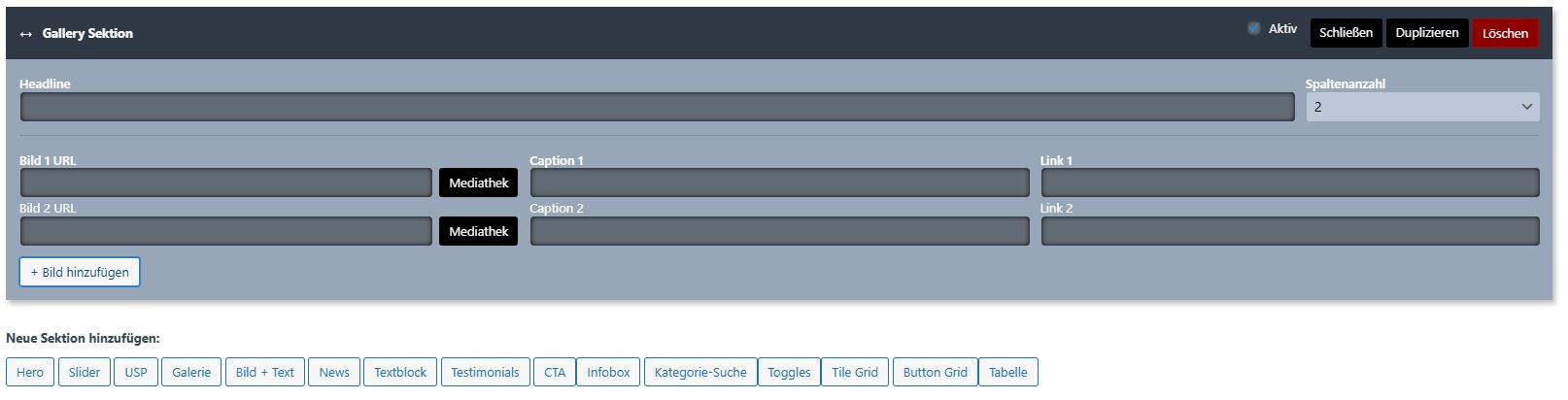Add a Tile Grid section

pyautogui.click(x=855, y=373)
